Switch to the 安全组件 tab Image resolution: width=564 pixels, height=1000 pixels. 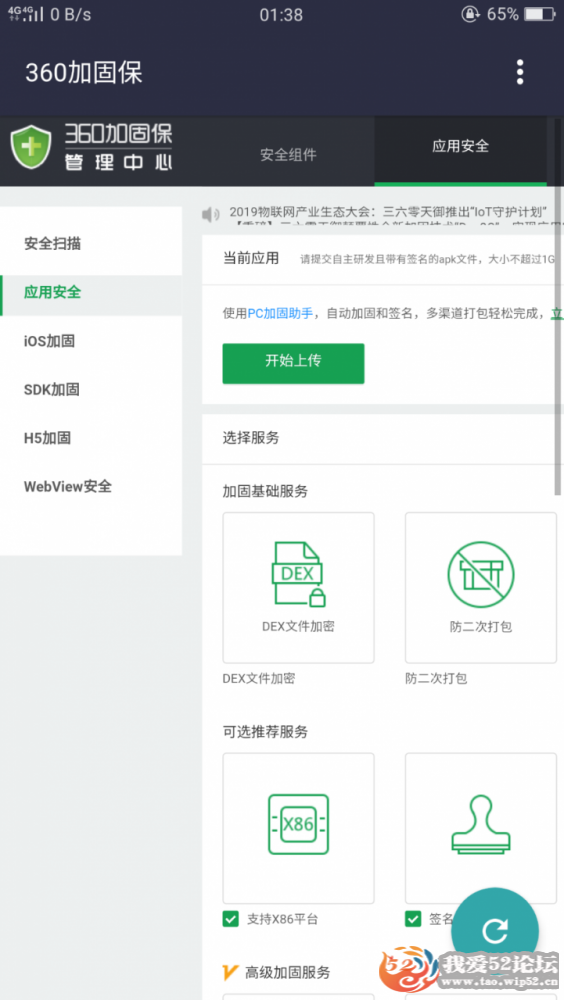(288, 154)
